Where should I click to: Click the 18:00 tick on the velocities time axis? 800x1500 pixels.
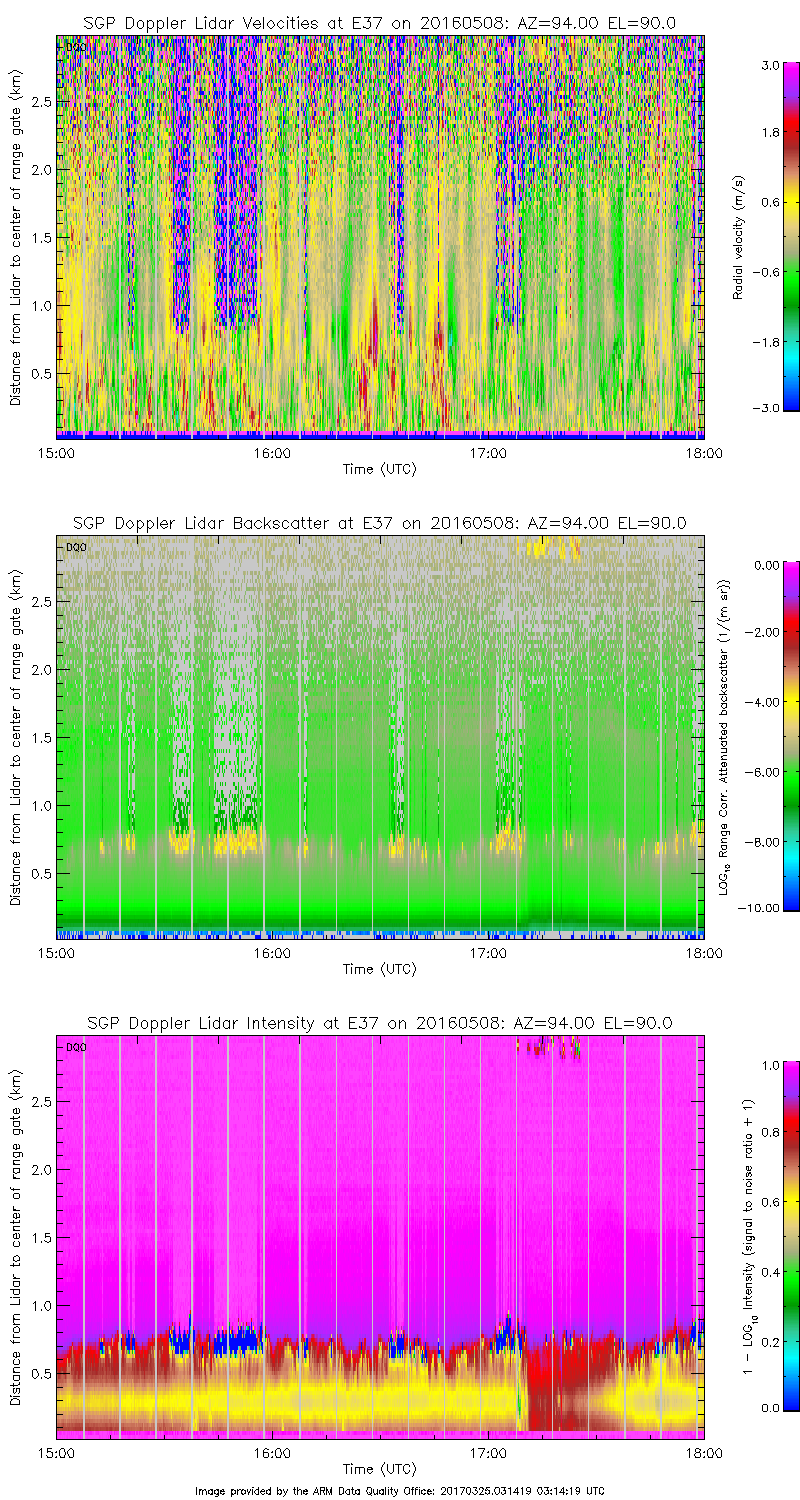703,453
